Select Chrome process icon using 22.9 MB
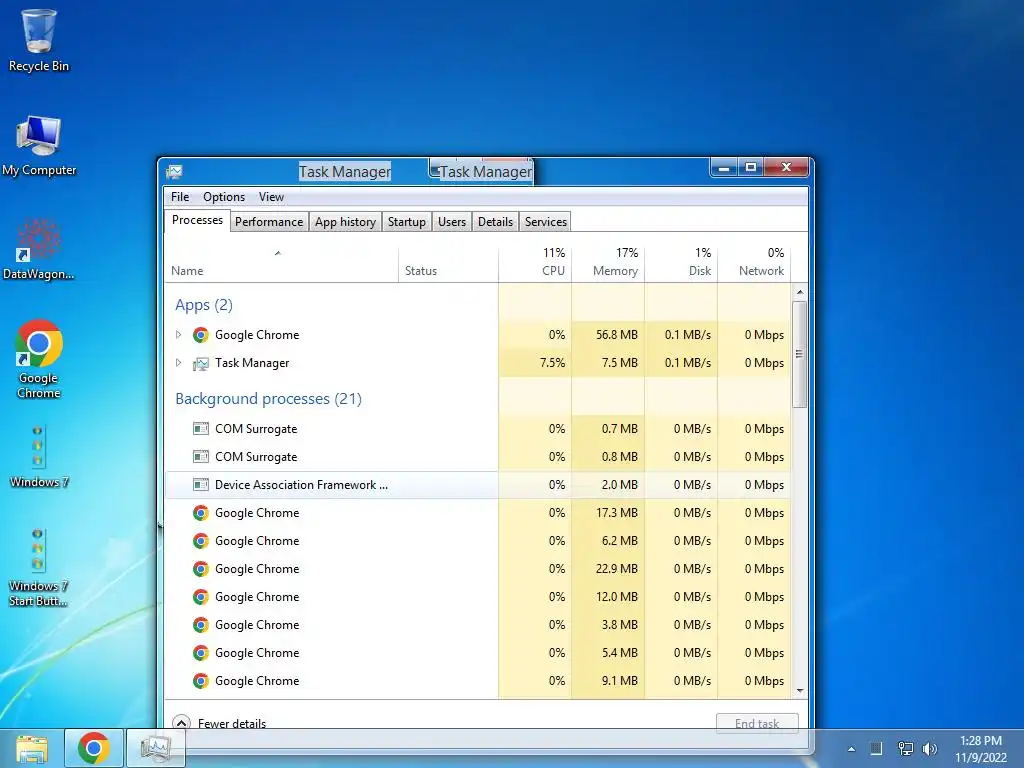This screenshot has width=1024, height=768. (x=200, y=569)
